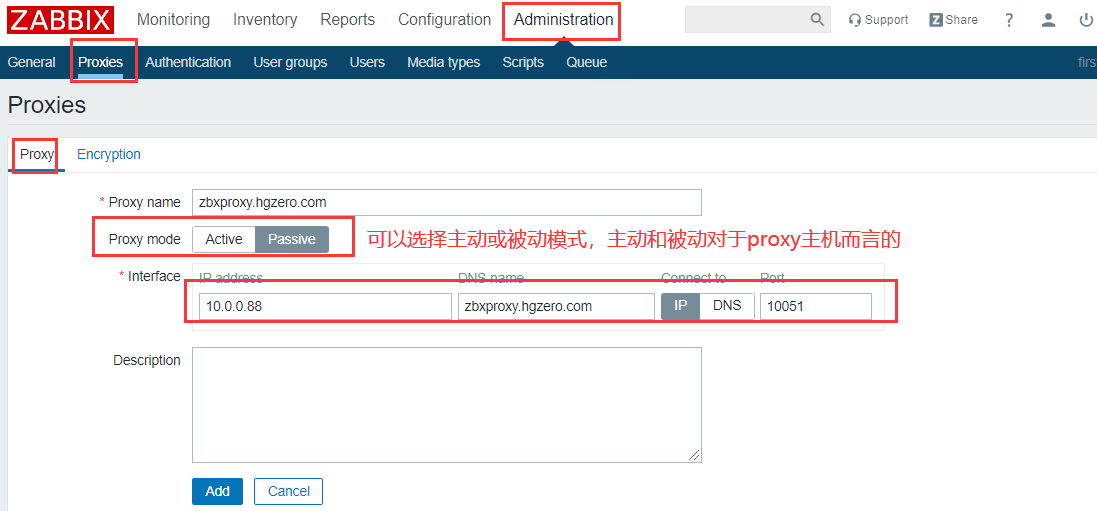The height and width of the screenshot is (511, 1097).
Task: Open the User groups submenu item
Action: pyautogui.click(x=290, y=62)
